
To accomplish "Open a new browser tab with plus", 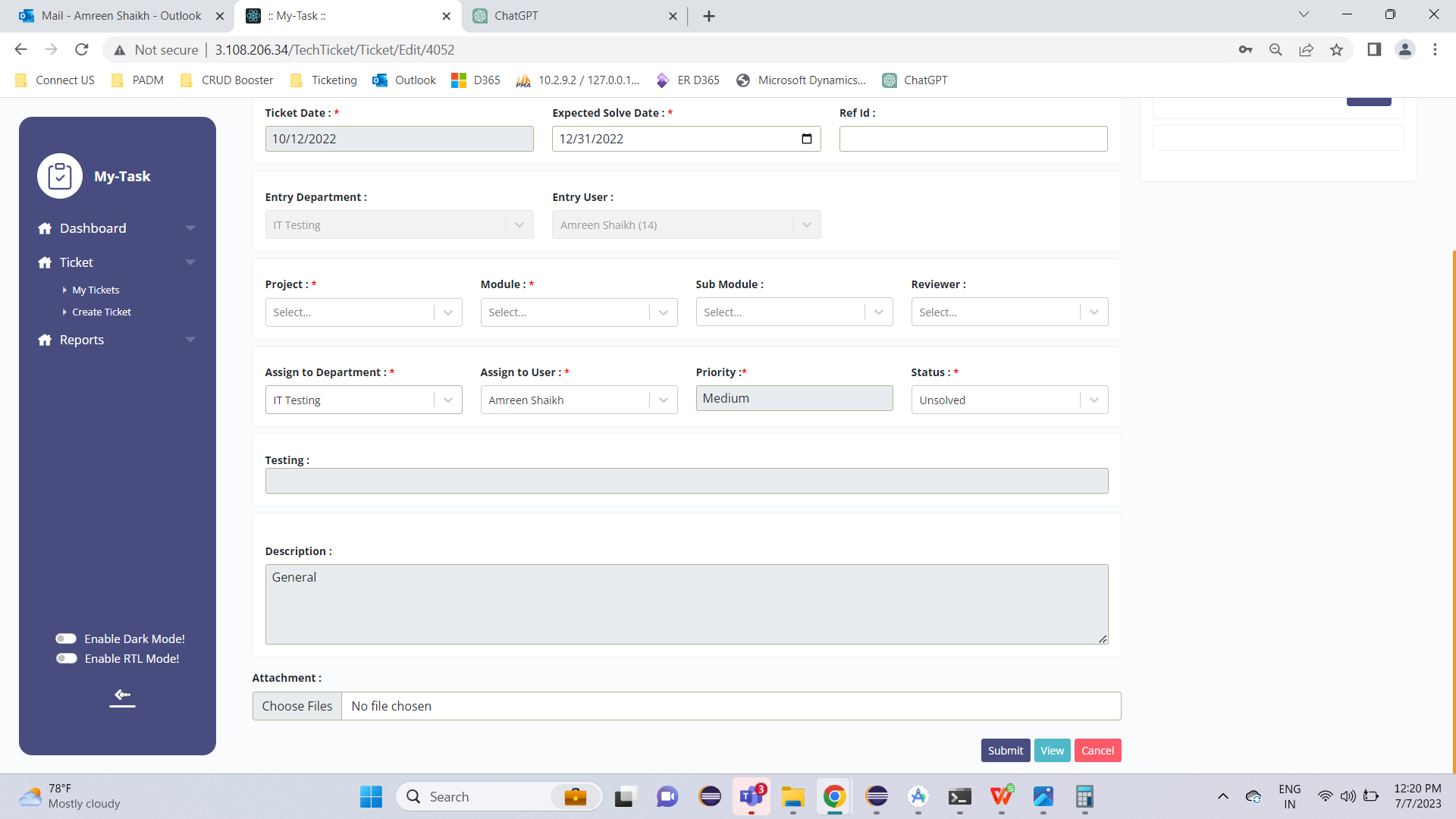I will [709, 16].
